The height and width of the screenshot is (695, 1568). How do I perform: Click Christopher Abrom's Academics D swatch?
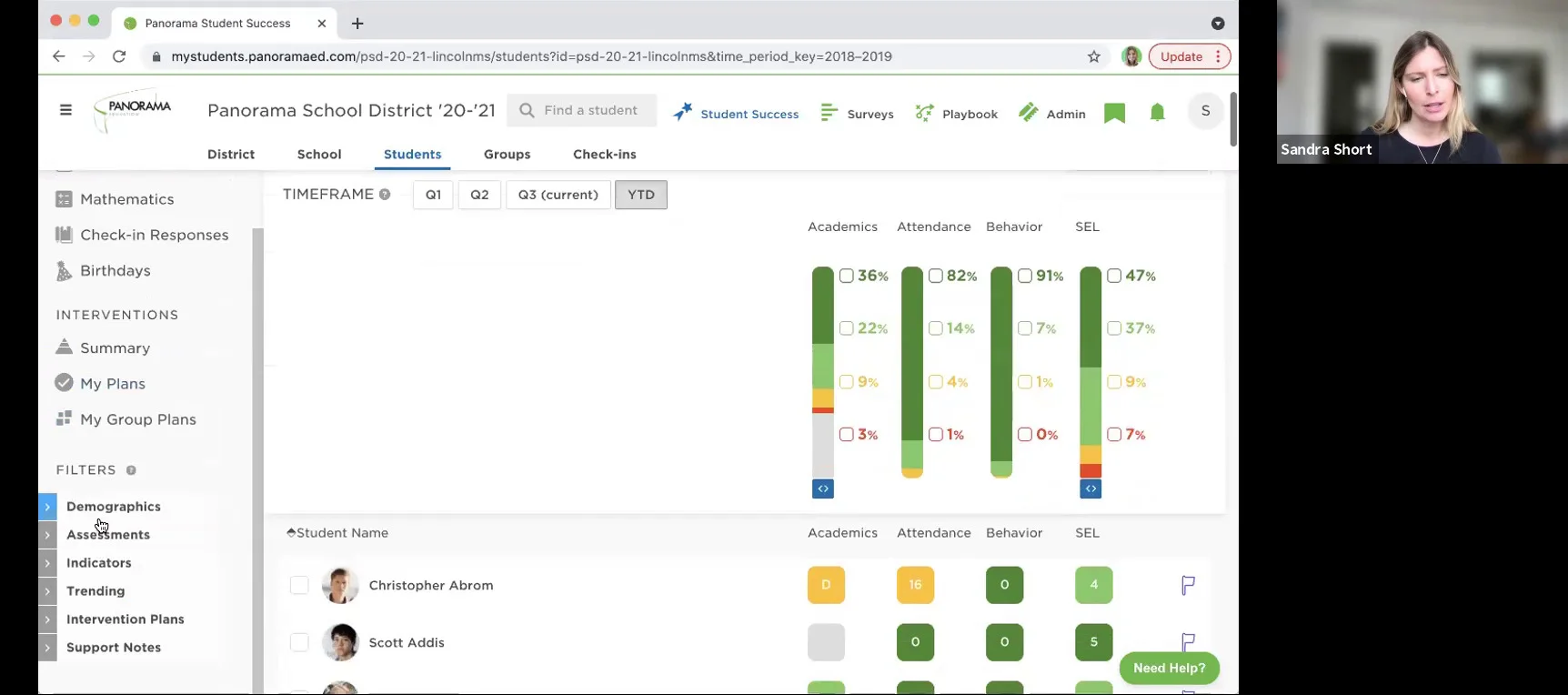826,585
